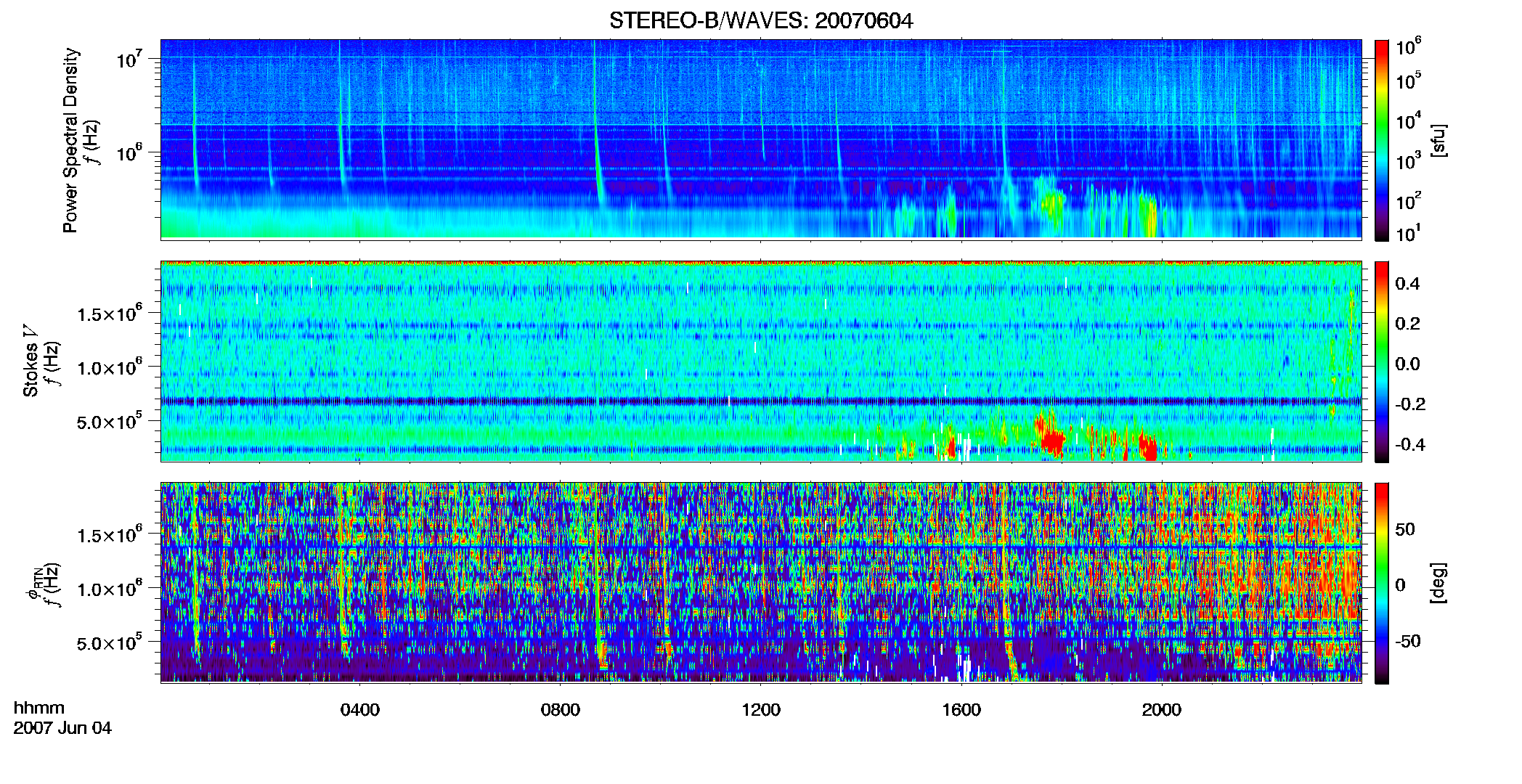Click the 0400 time axis label

point(360,709)
